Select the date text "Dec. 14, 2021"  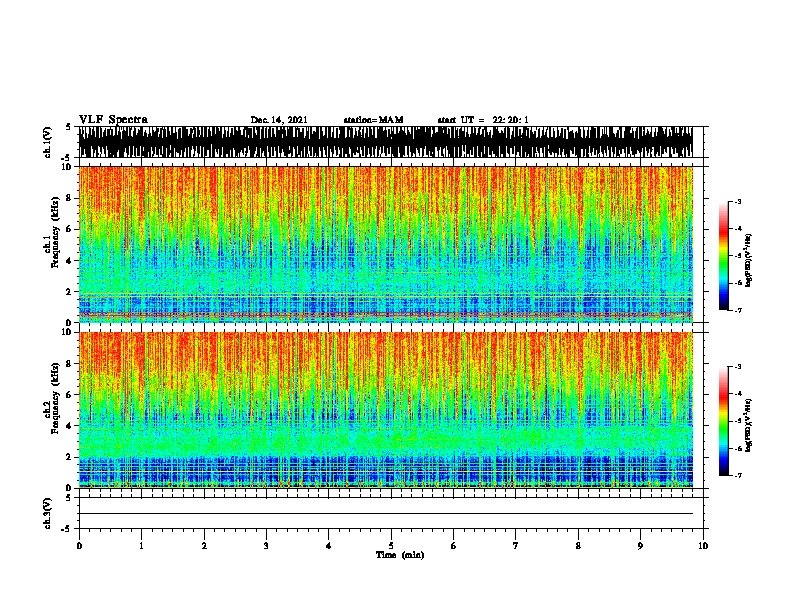pos(279,120)
